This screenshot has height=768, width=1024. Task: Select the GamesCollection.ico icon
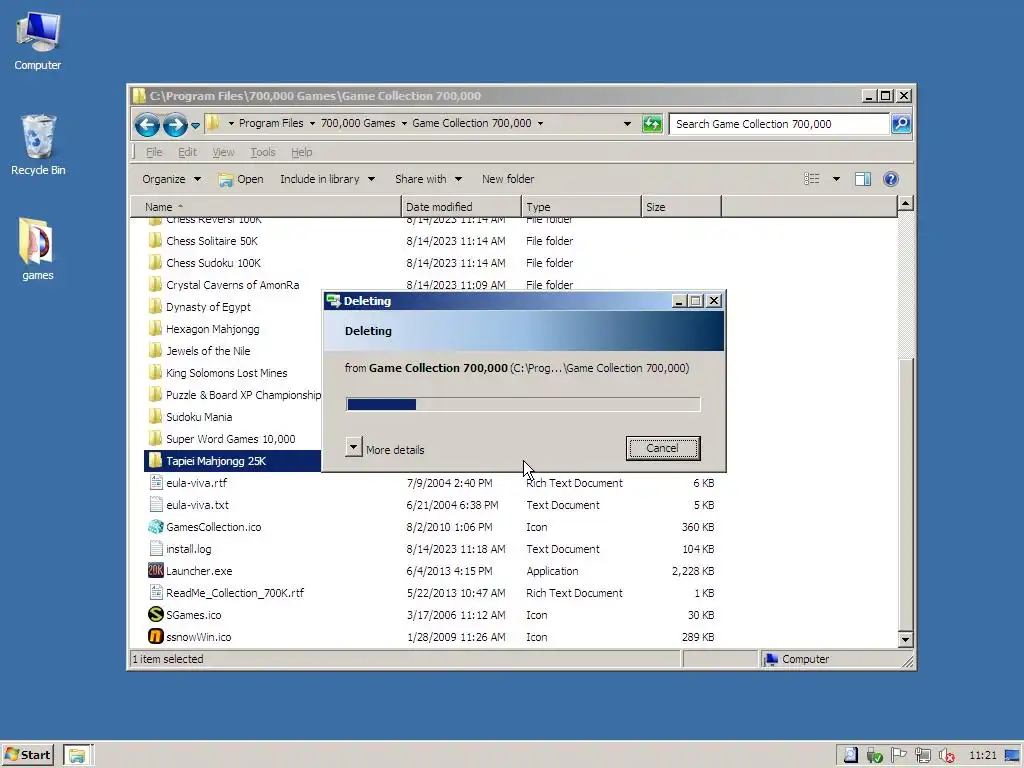click(x=155, y=527)
